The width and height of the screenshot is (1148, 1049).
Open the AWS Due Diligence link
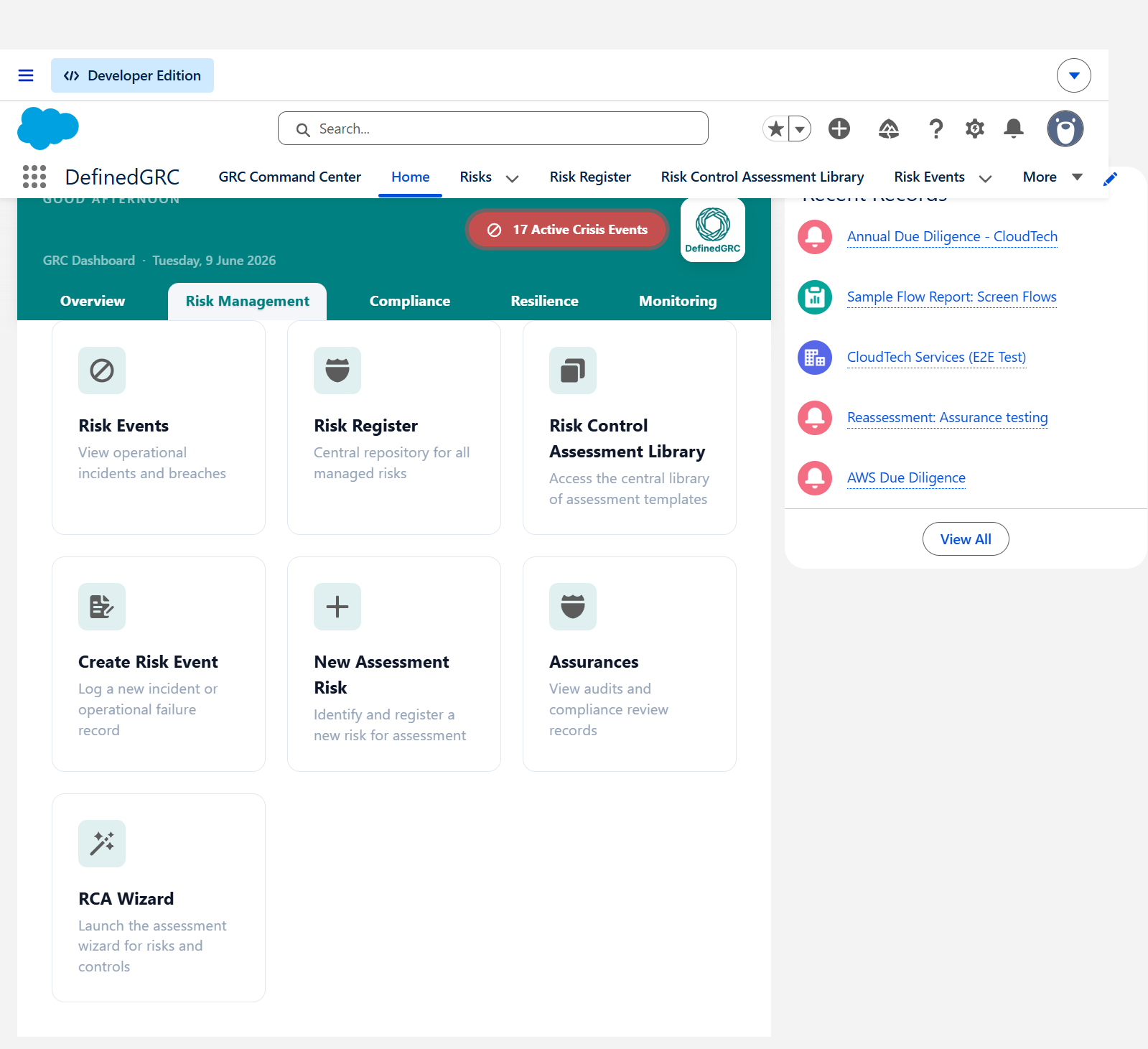tap(906, 478)
